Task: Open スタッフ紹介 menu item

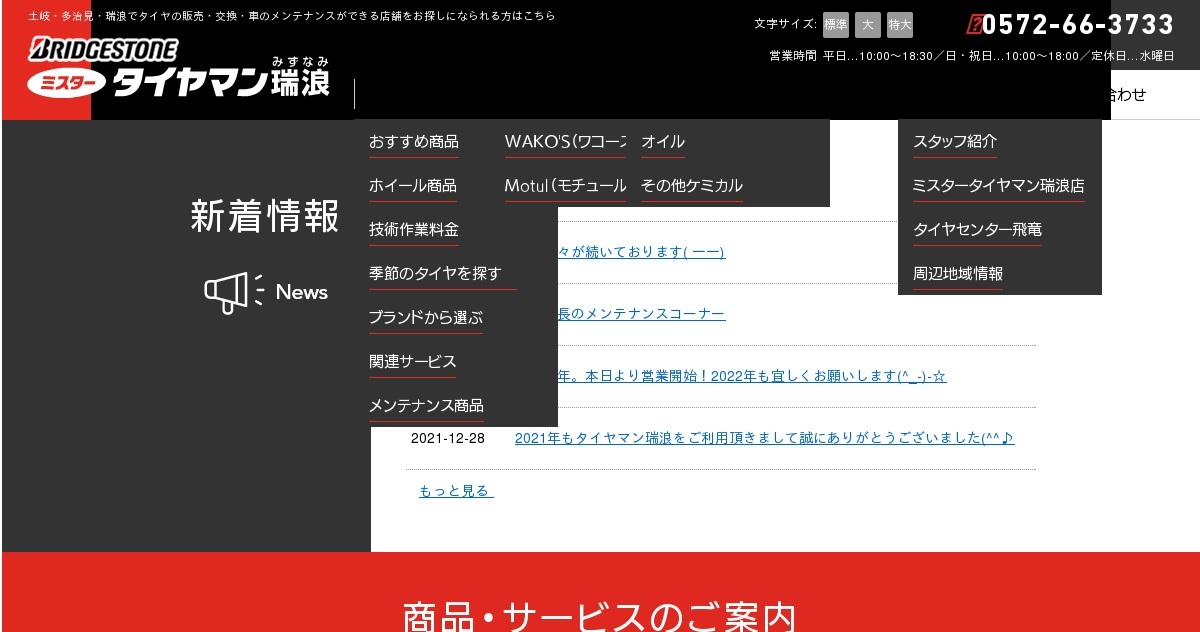Action: click(955, 142)
